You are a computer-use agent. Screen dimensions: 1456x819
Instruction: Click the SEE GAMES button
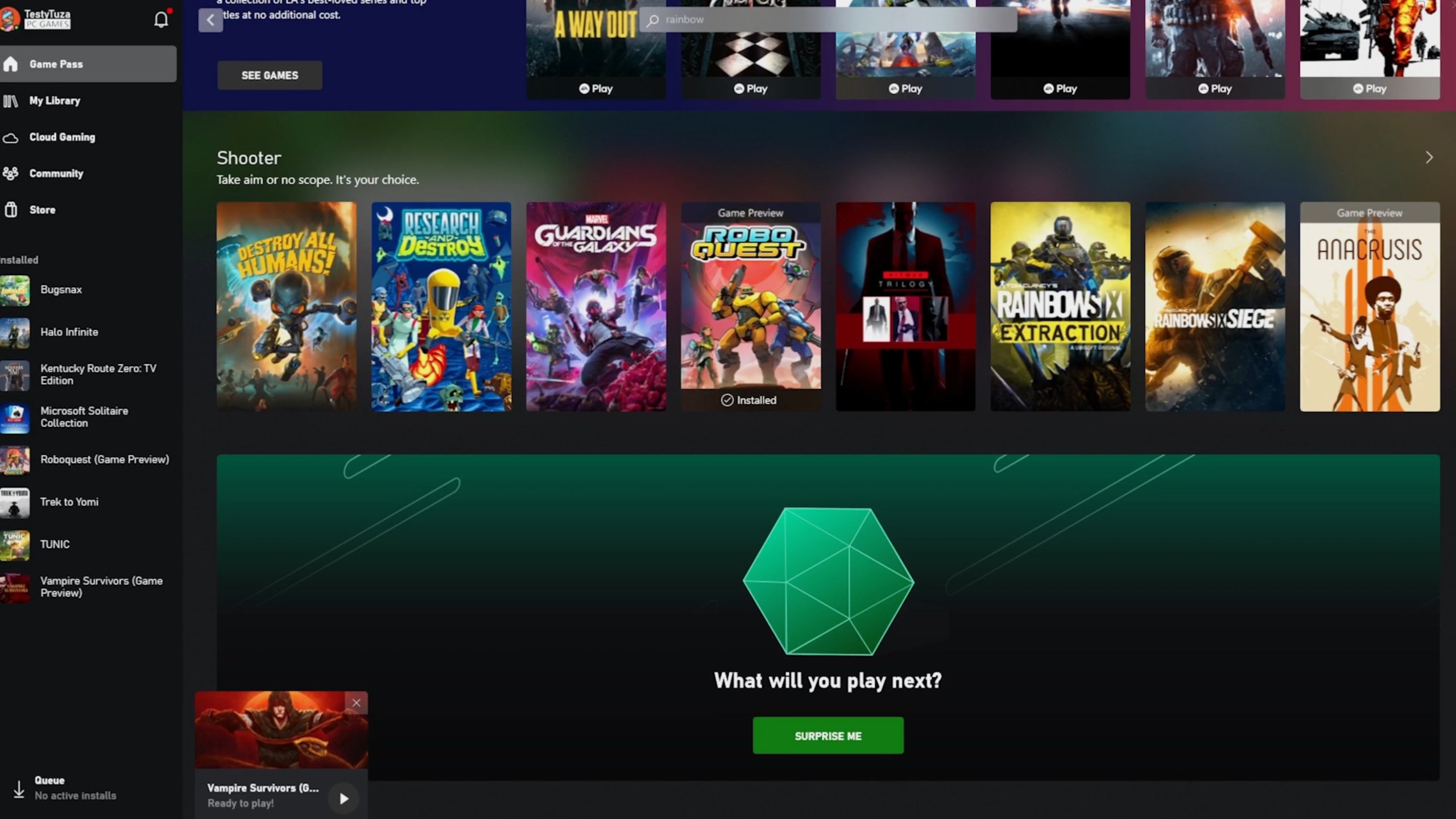[x=269, y=75]
